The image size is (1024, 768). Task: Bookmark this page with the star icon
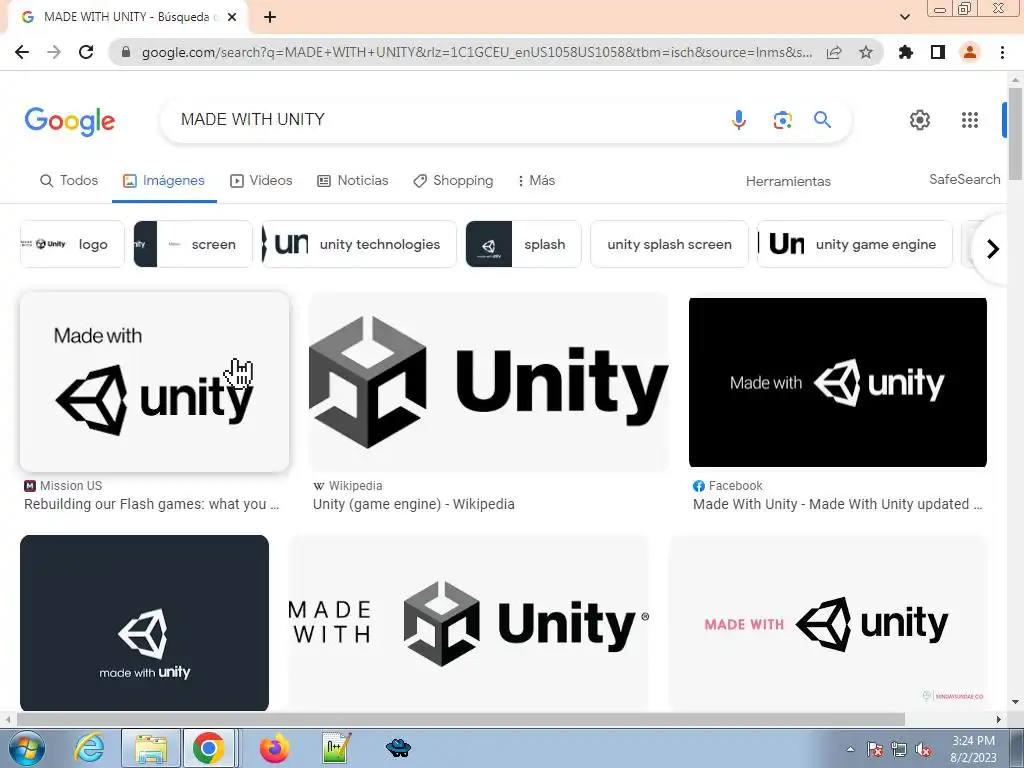866,52
